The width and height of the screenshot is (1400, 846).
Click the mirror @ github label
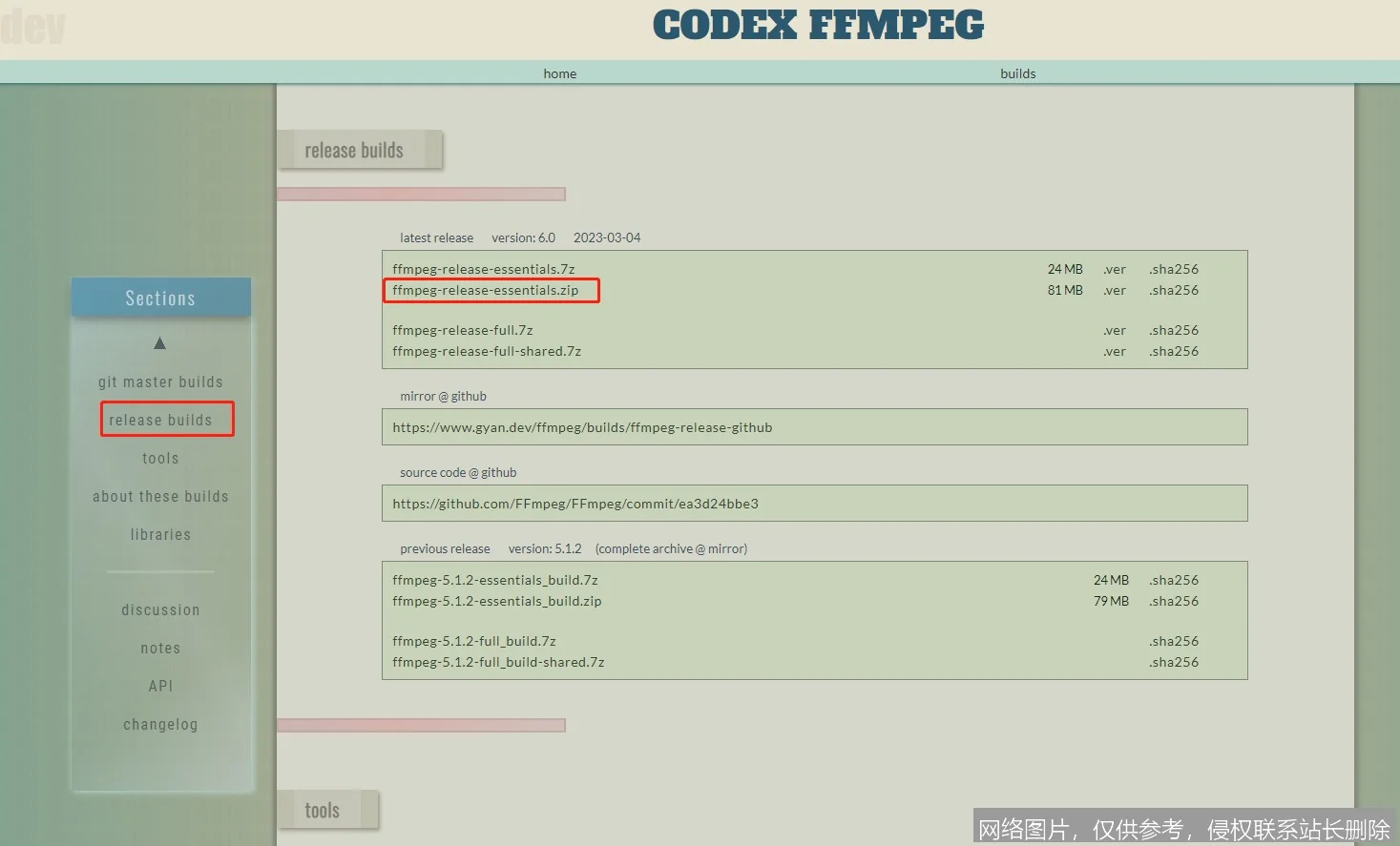coord(443,396)
